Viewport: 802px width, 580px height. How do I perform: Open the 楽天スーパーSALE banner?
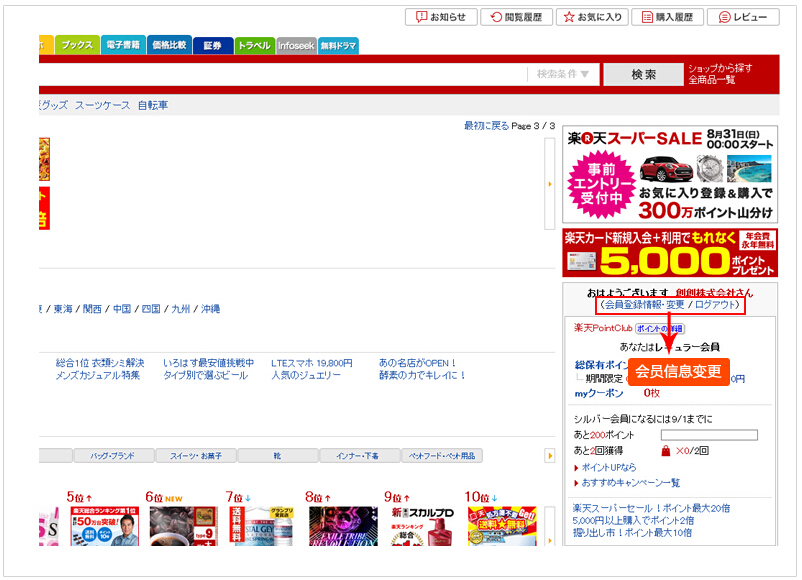point(669,173)
